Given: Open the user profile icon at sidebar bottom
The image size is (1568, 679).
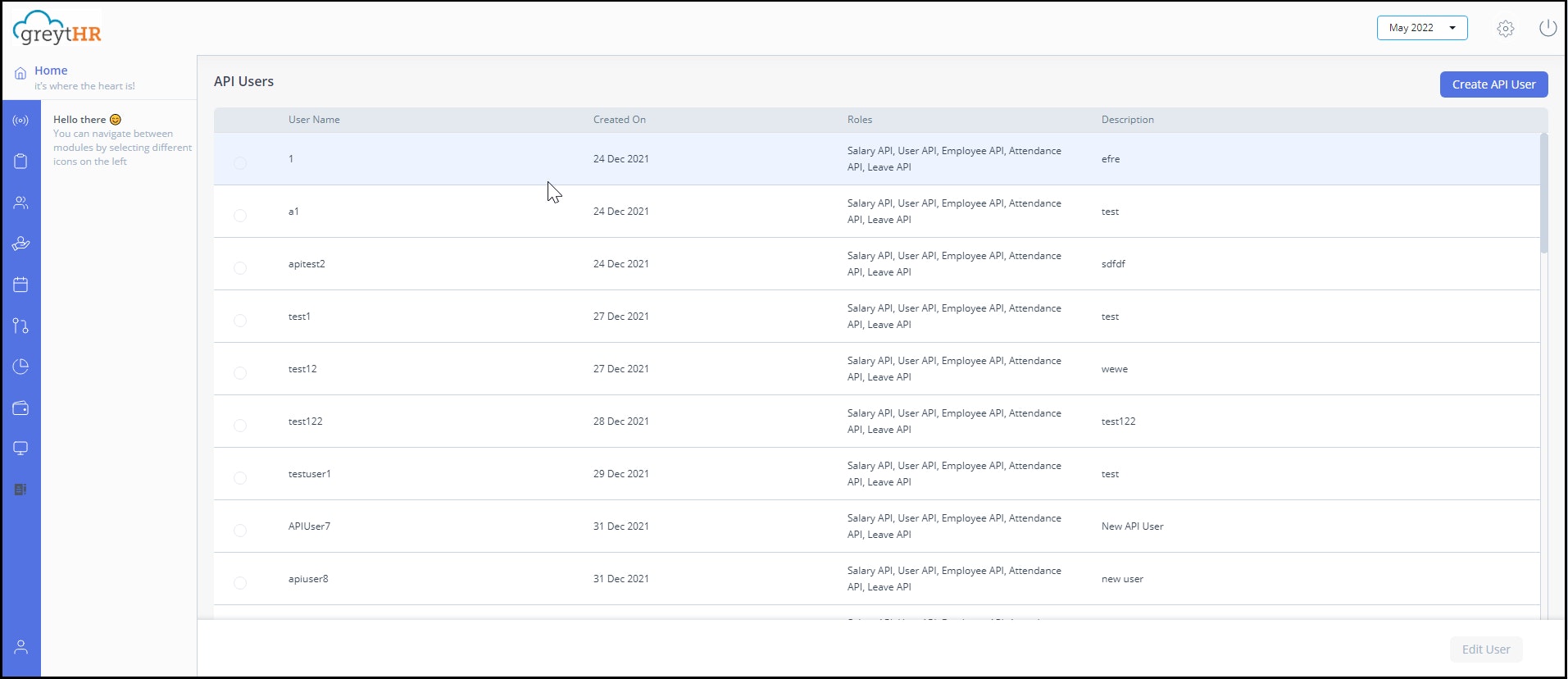Looking at the screenshot, I should tap(21, 647).
